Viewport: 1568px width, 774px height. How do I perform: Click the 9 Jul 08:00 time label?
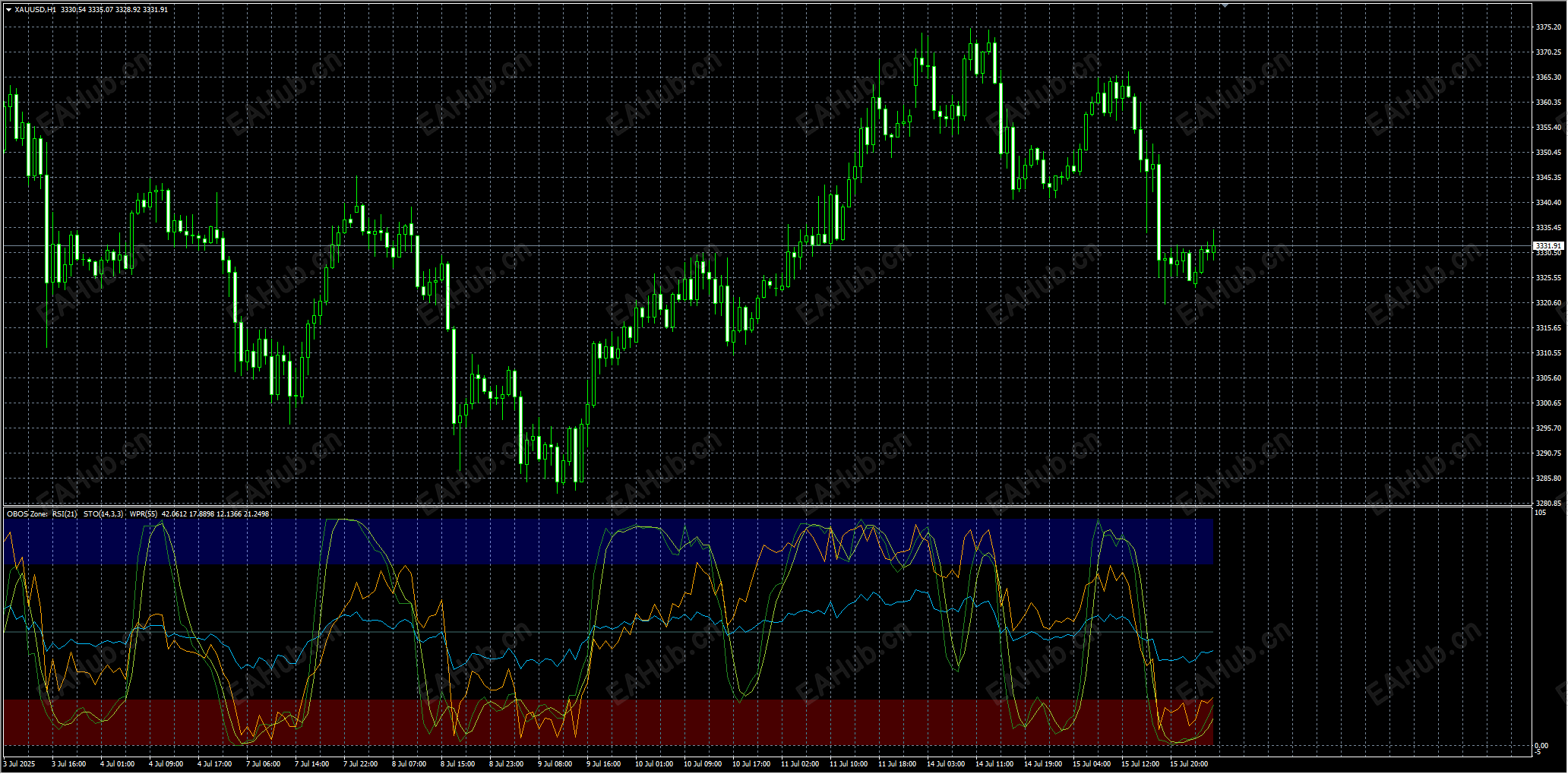(x=555, y=764)
